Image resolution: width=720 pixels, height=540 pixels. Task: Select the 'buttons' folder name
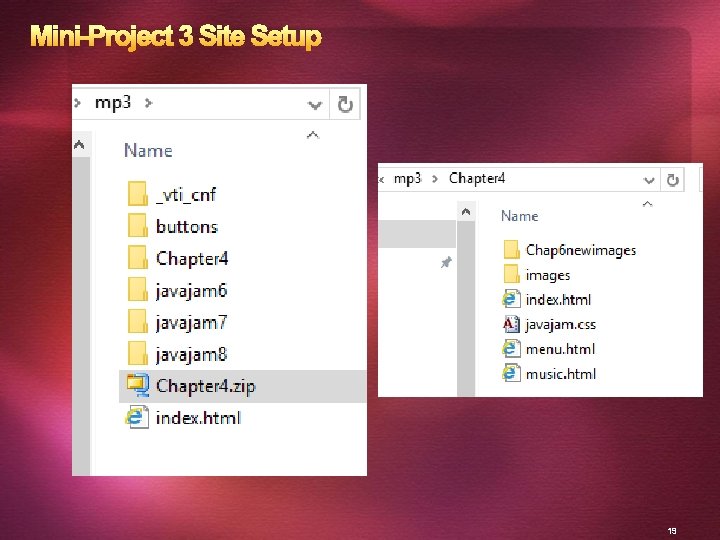pyautogui.click(x=187, y=226)
